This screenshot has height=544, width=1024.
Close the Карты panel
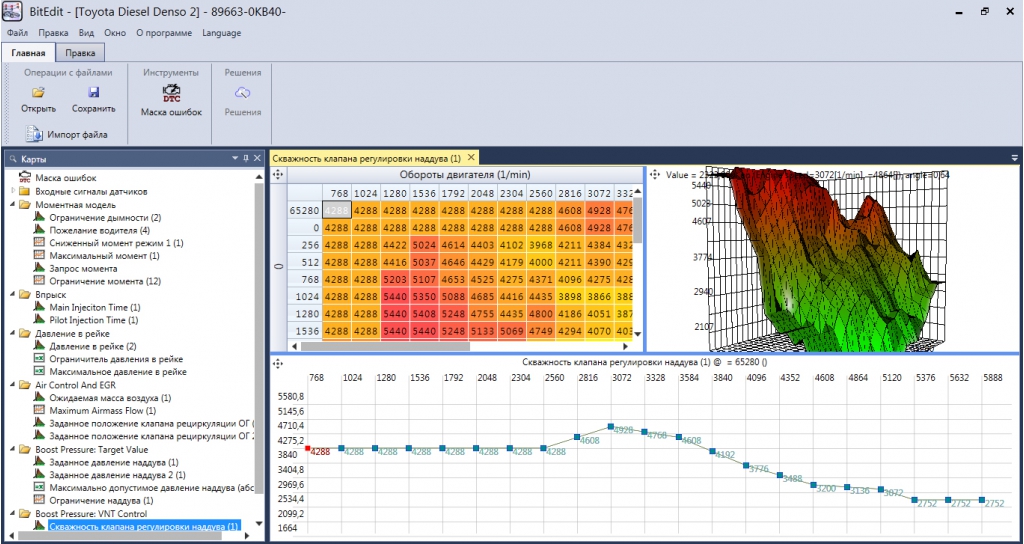click(256, 158)
